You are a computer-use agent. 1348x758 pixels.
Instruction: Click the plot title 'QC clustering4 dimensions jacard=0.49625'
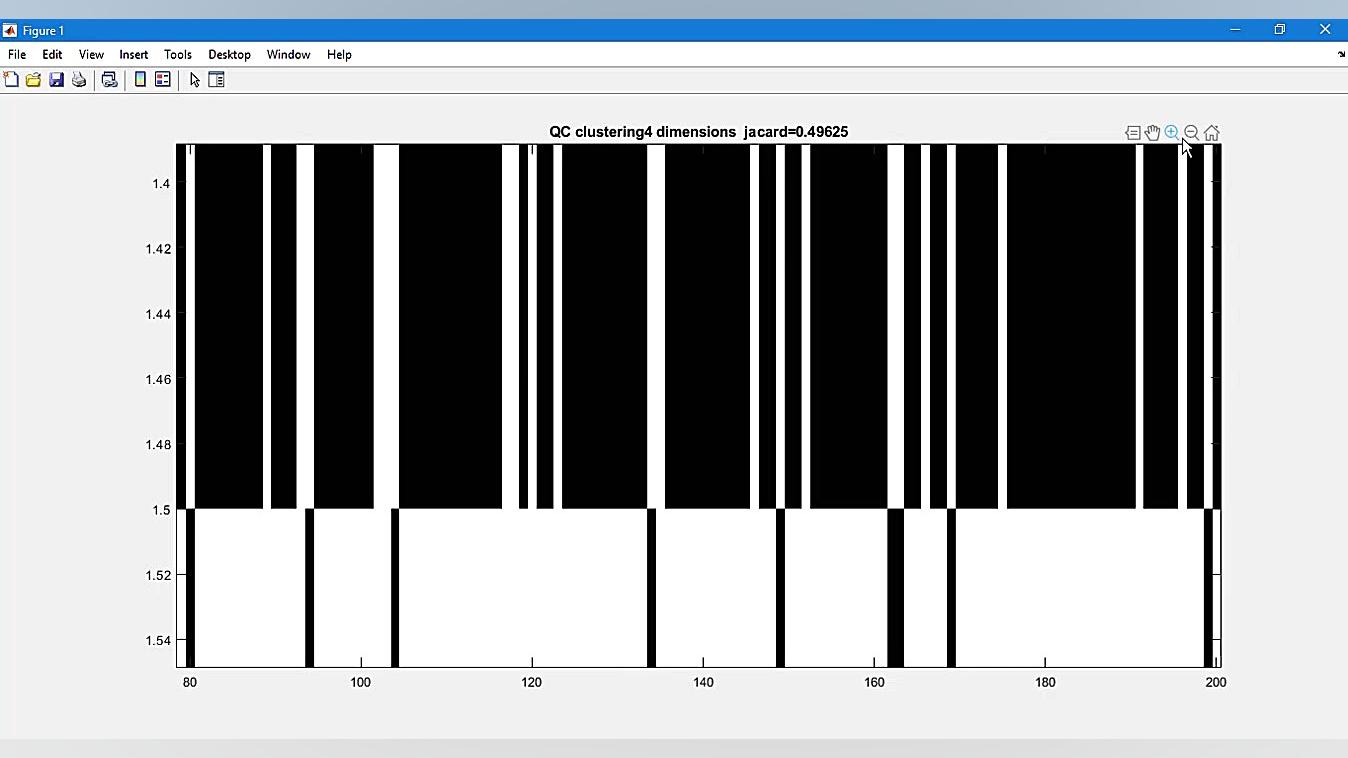pos(698,132)
